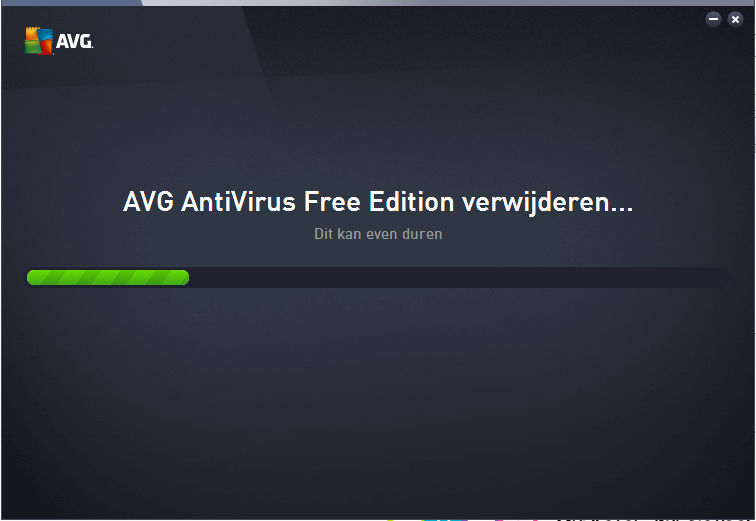756x521 pixels.
Task: Click the word "AntiVirus" in the heading
Action: 238,201
